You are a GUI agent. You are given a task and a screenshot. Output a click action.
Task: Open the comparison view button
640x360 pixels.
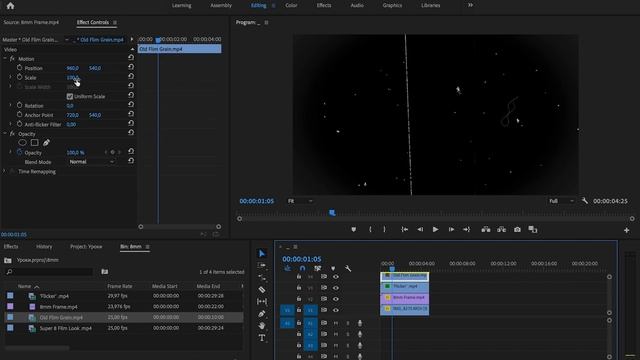click(x=533, y=229)
